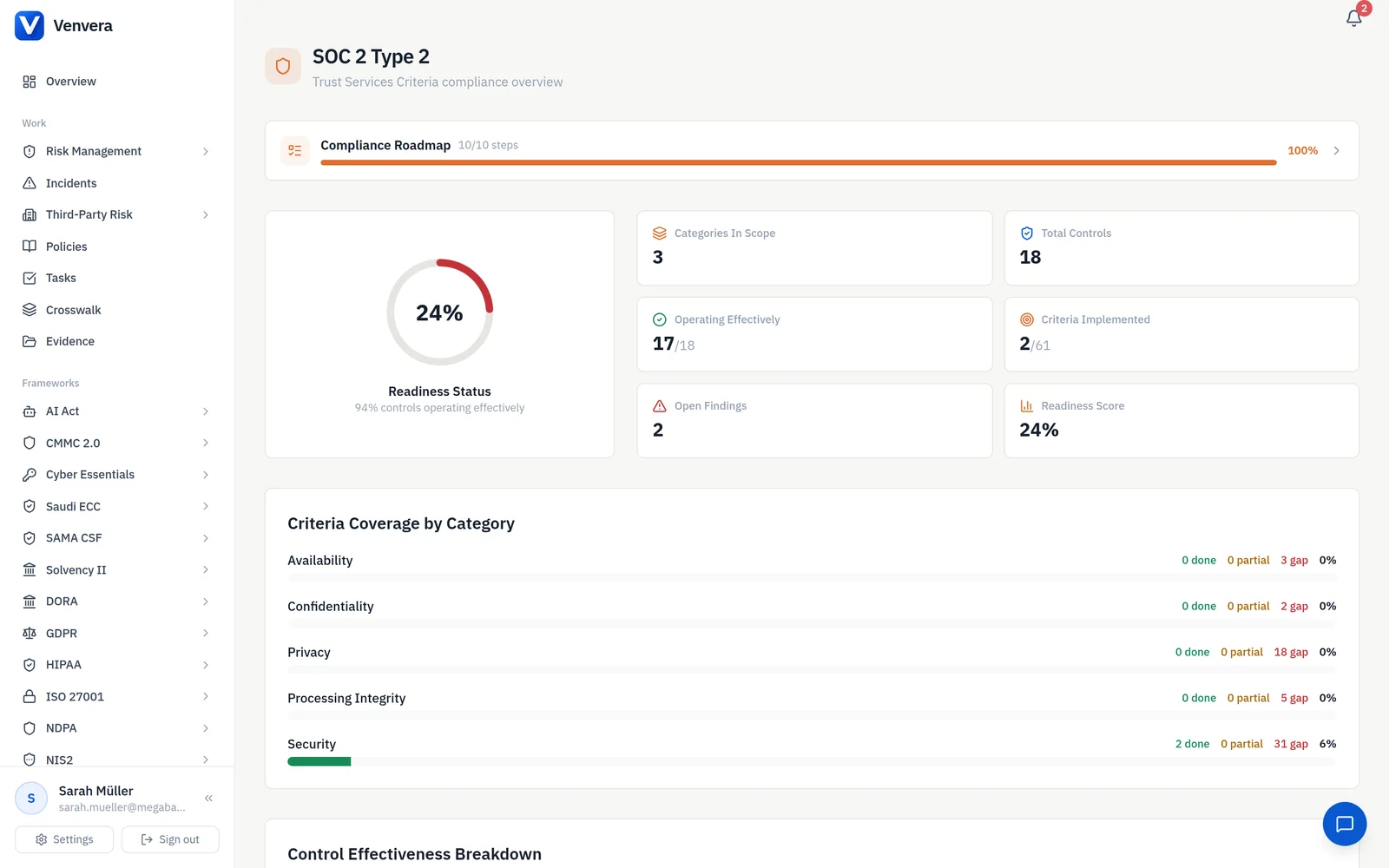
Task: Click Sarah Müller avatar
Action: tap(31, 799)
